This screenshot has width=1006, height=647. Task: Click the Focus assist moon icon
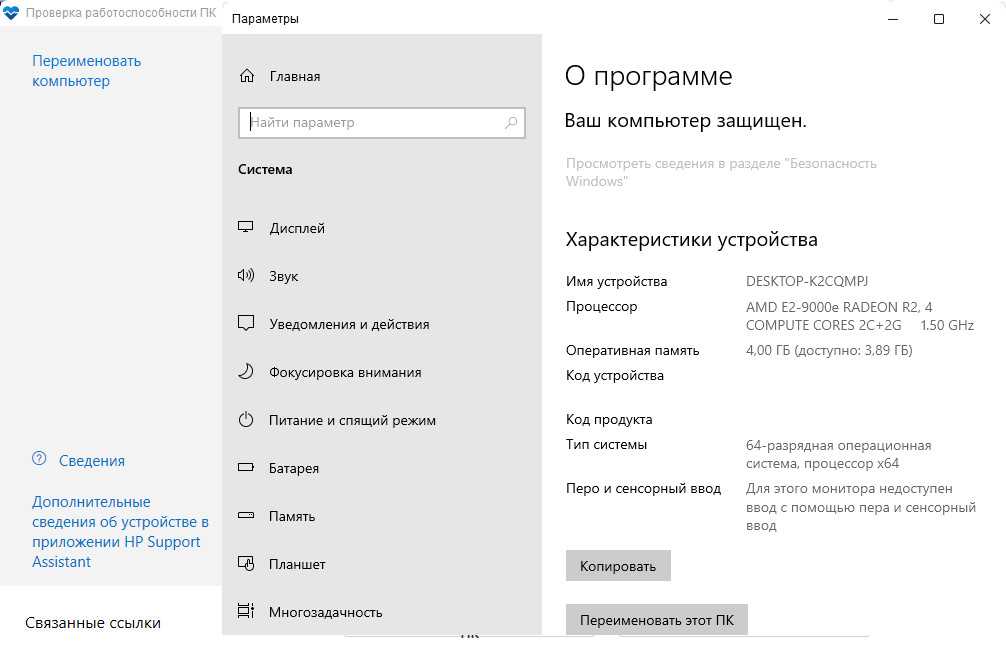pyautogui.click(x=246, y=372)
